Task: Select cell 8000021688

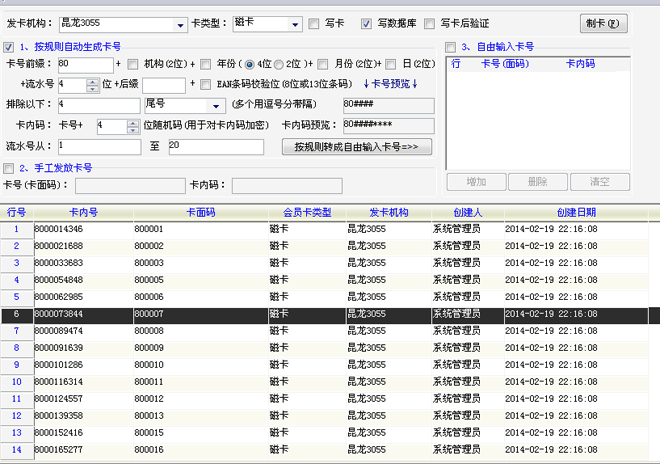Action: (83, 246)
